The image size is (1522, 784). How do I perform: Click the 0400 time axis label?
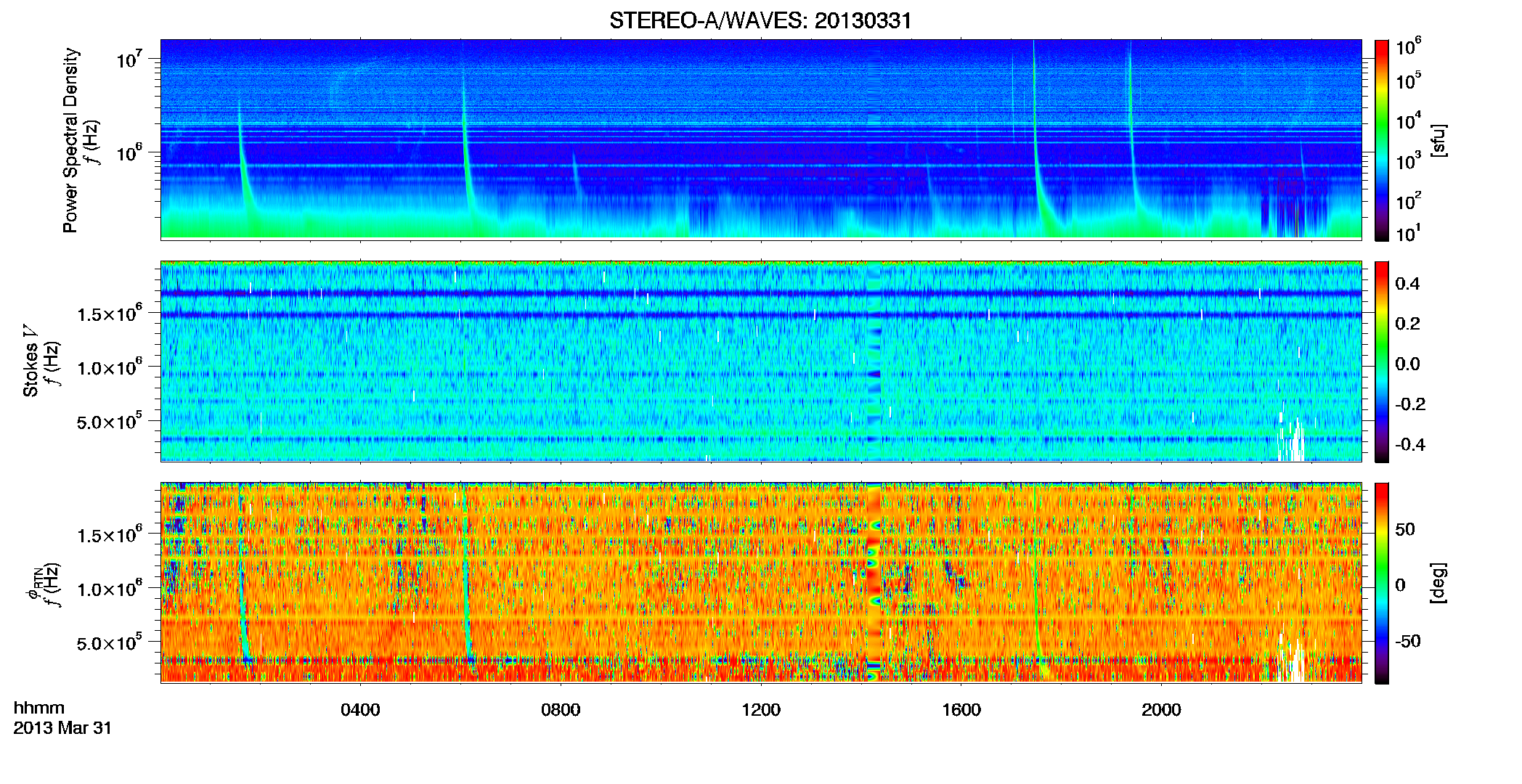click(360, 710)
